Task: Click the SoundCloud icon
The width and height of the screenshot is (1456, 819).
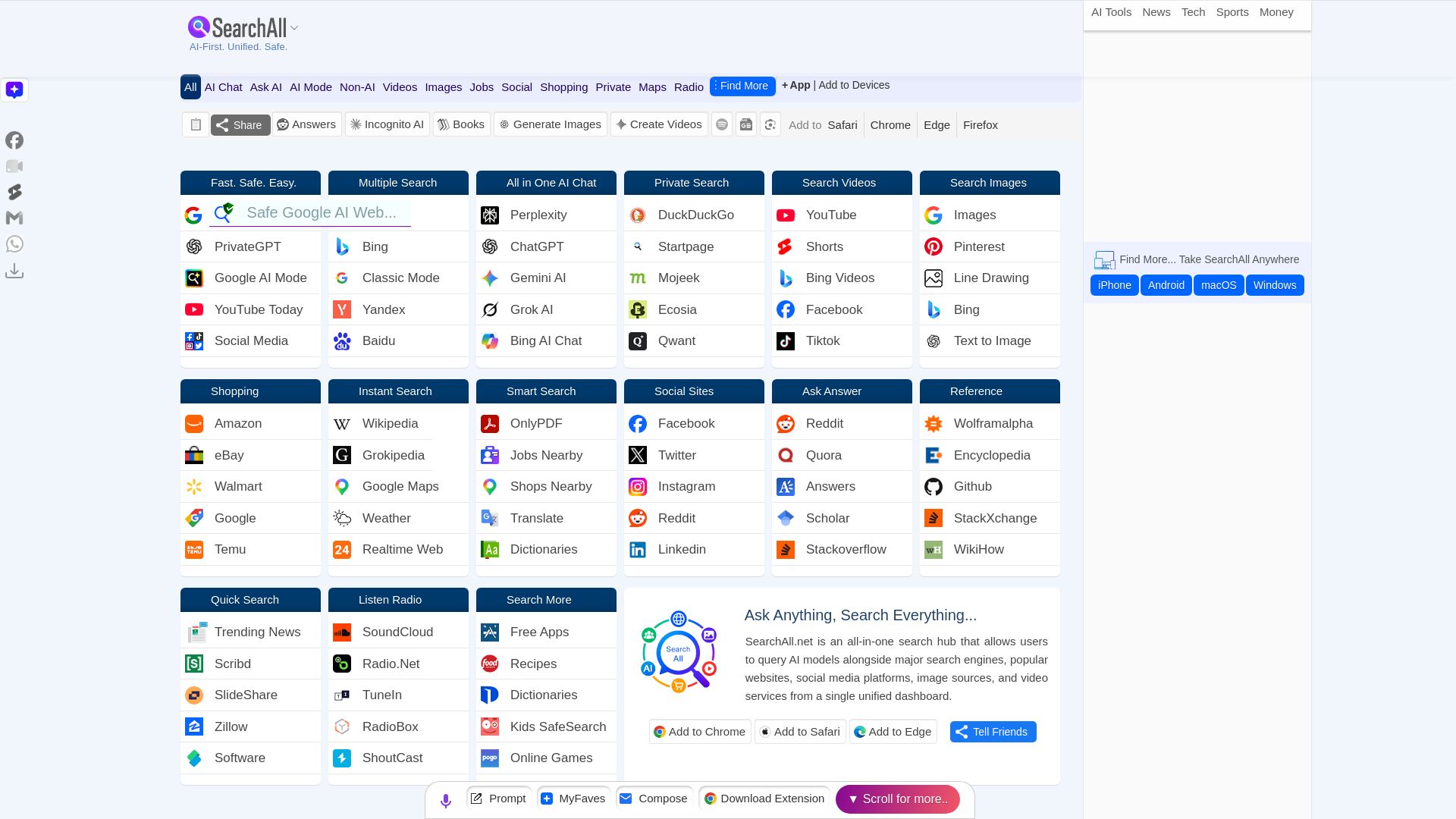Action: coord(342,632)
